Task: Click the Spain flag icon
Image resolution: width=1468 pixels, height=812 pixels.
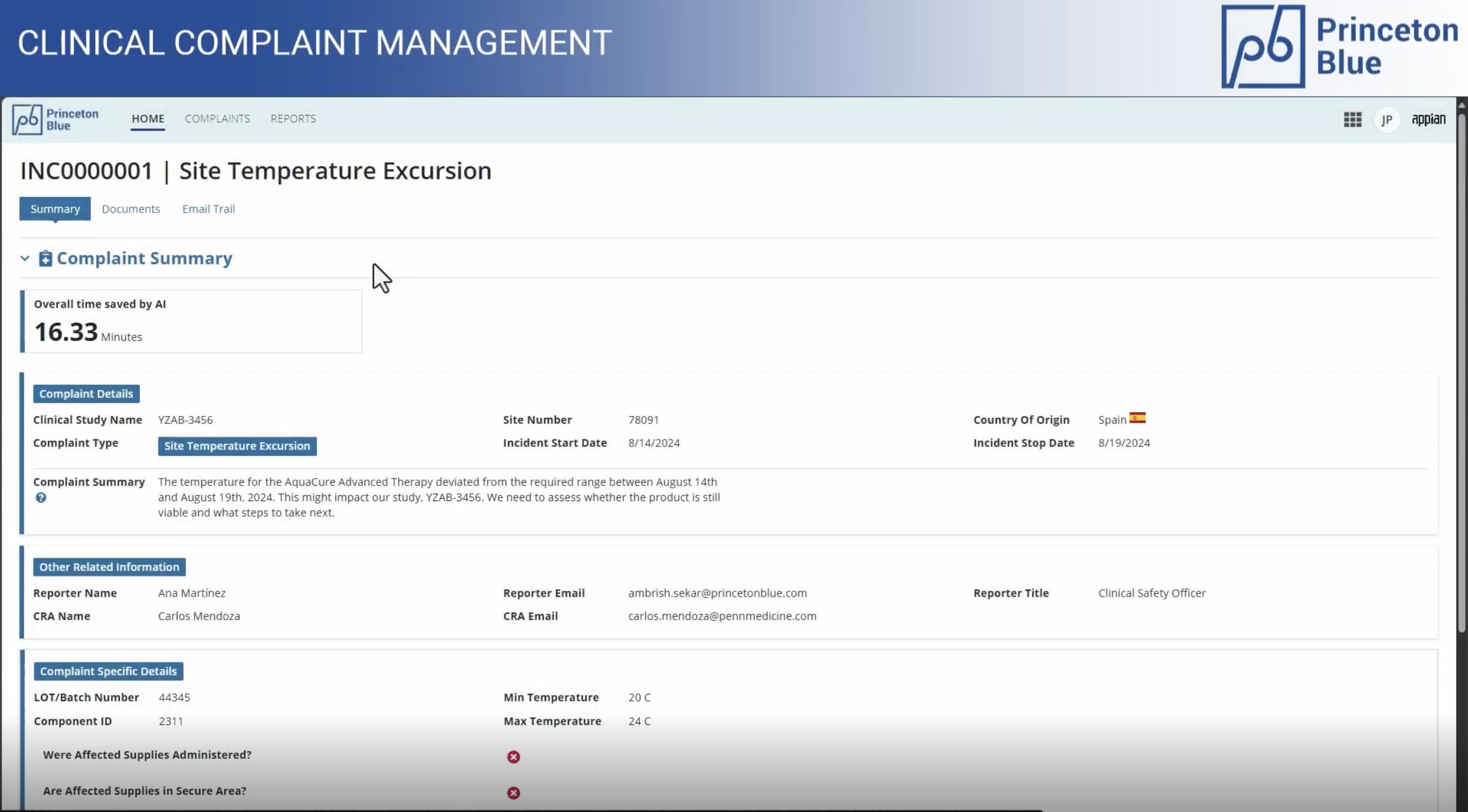Action: [1137, 418]
